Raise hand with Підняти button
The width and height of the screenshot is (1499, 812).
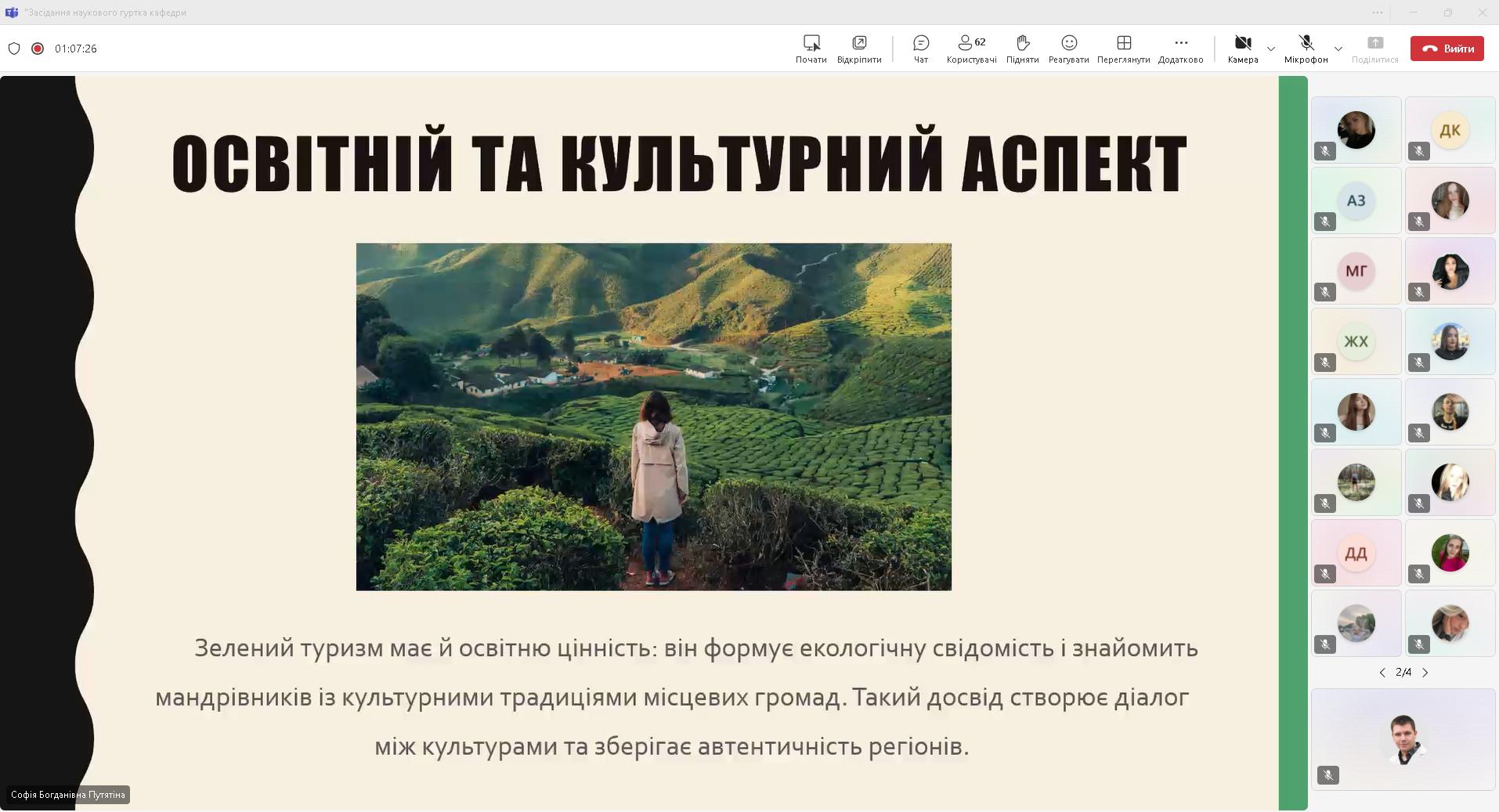click(1022, 49)
